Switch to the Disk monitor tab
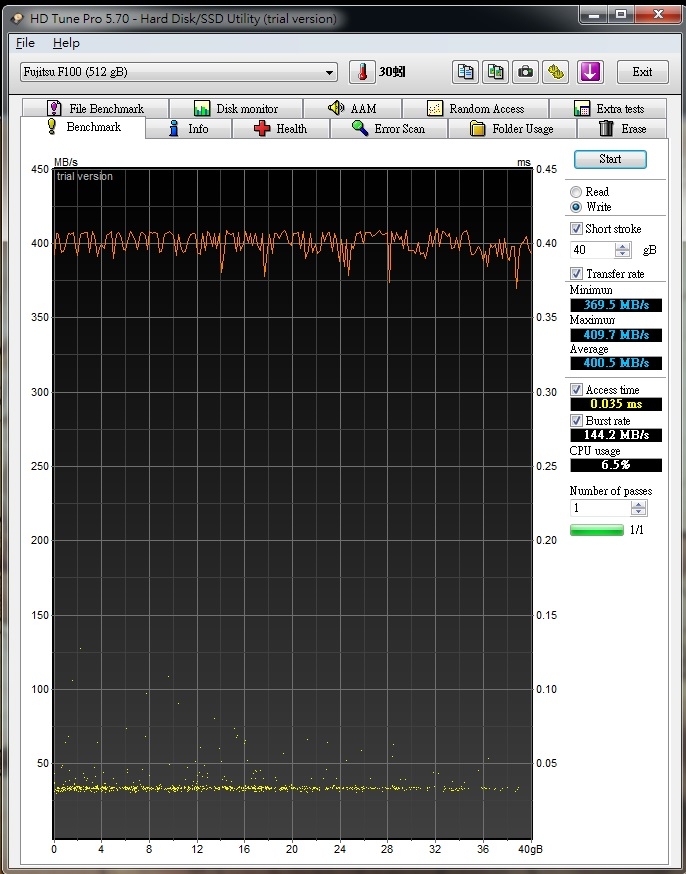 236,108
